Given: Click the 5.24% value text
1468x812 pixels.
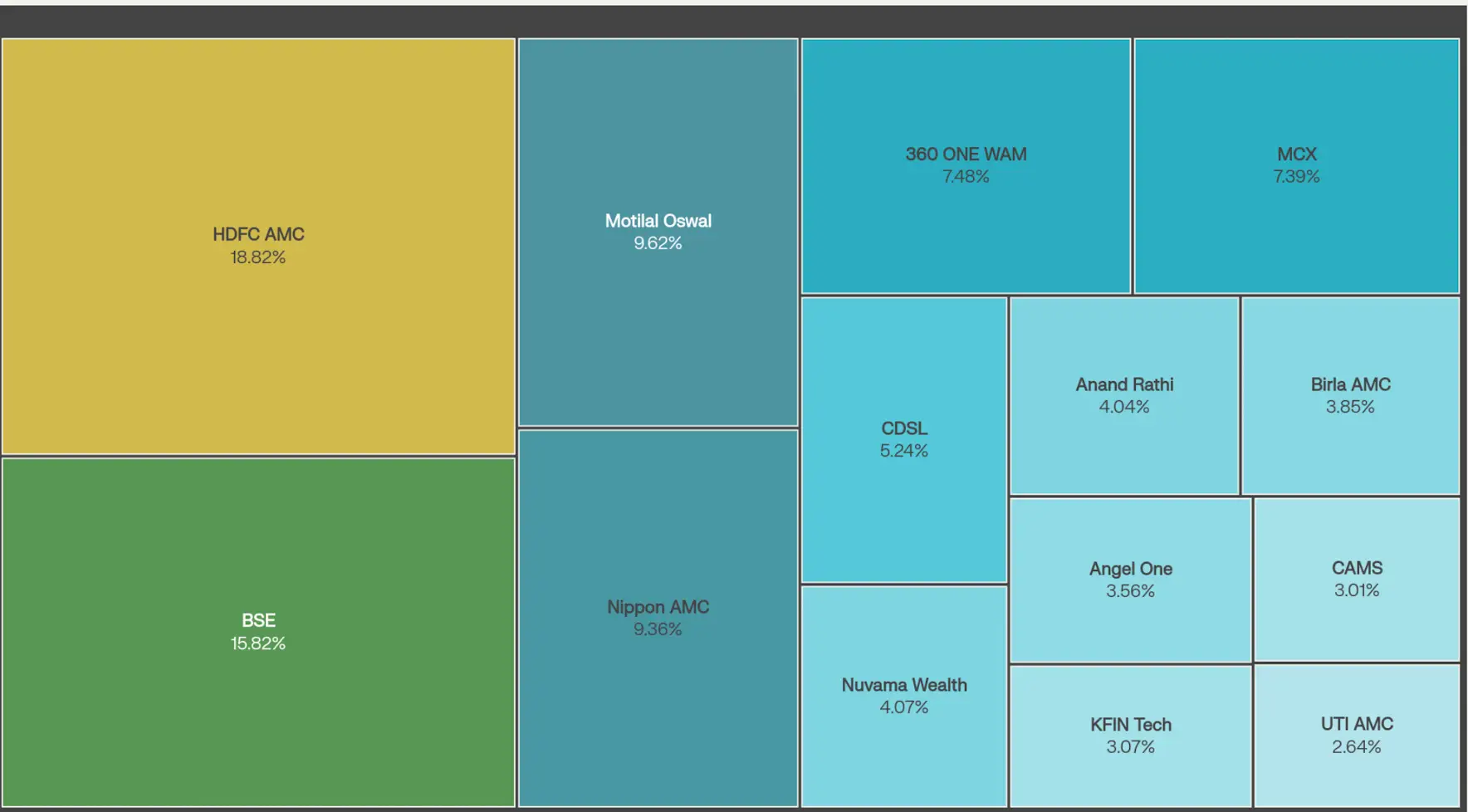Looking at the screenshot, I should 903,451.
